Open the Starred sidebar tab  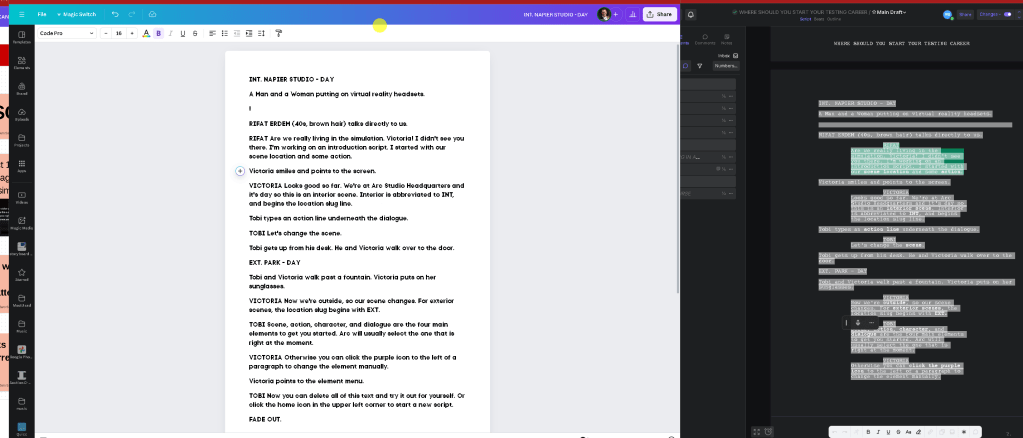(x=22, y=275)
